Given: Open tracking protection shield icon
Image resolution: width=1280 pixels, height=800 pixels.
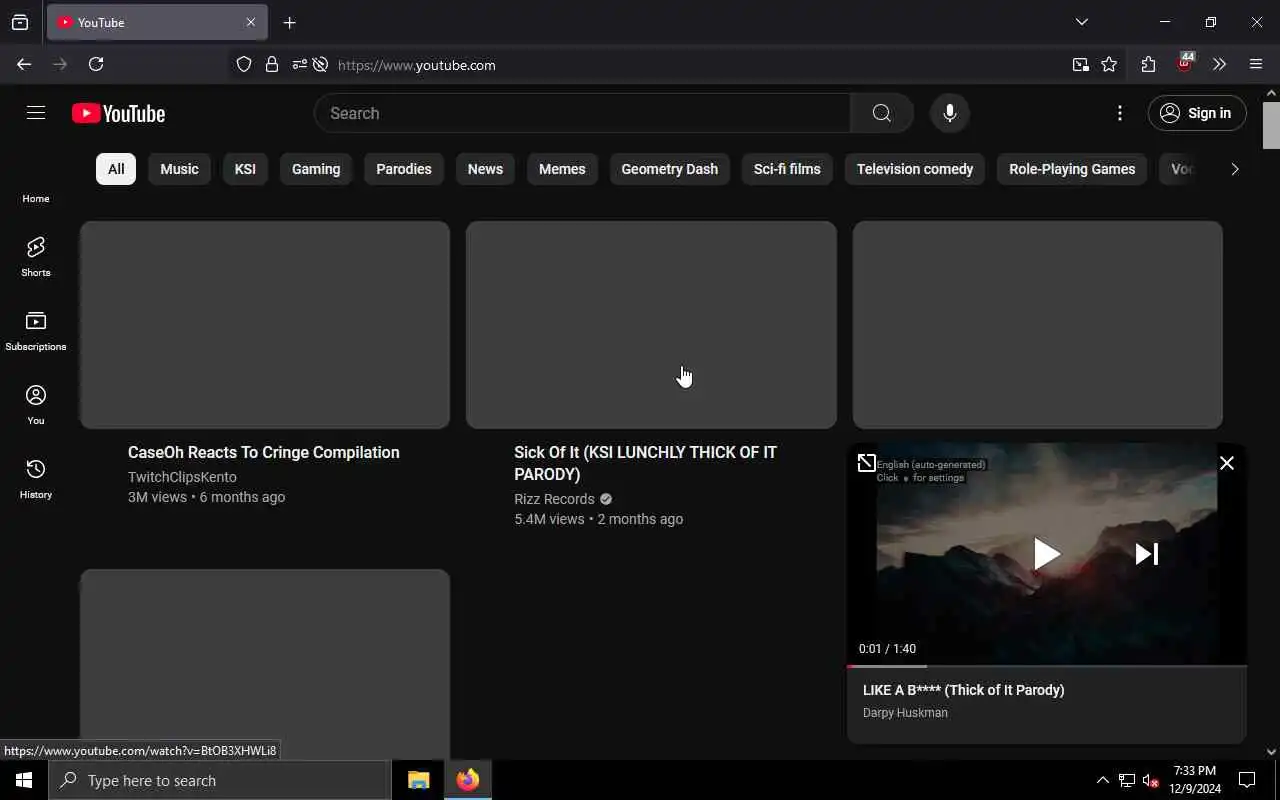Looking at the screenshot, I should click(244, 65).
